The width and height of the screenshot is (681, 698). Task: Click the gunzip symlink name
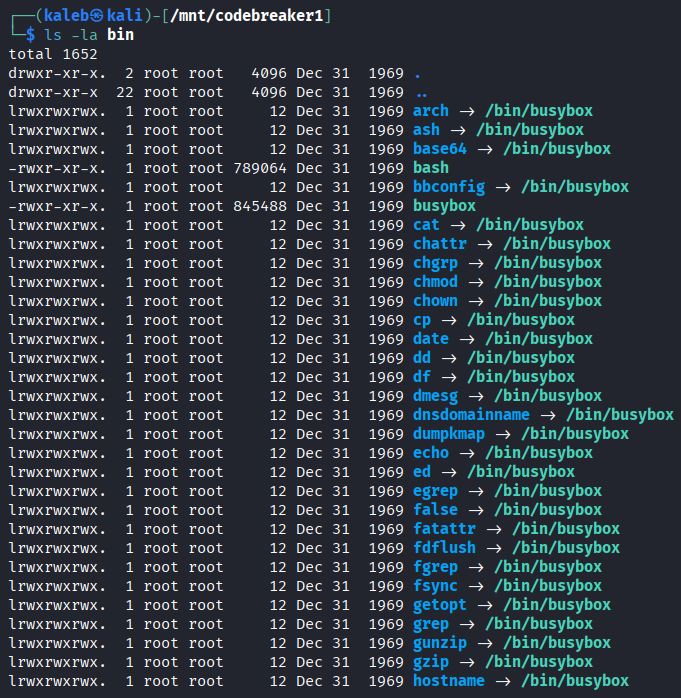tap(440, 643)
